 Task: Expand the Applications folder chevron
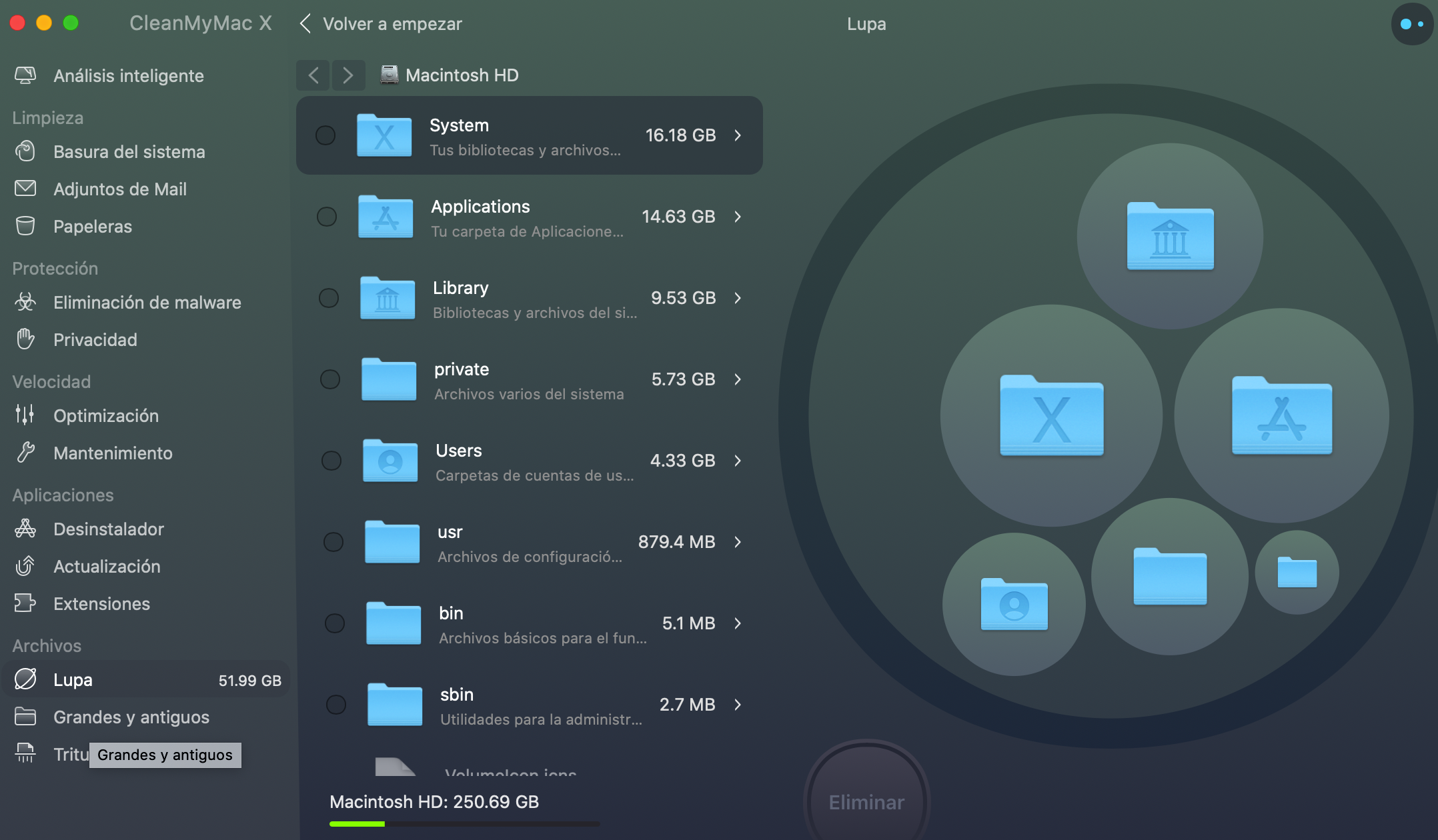[x=738, y=217]
